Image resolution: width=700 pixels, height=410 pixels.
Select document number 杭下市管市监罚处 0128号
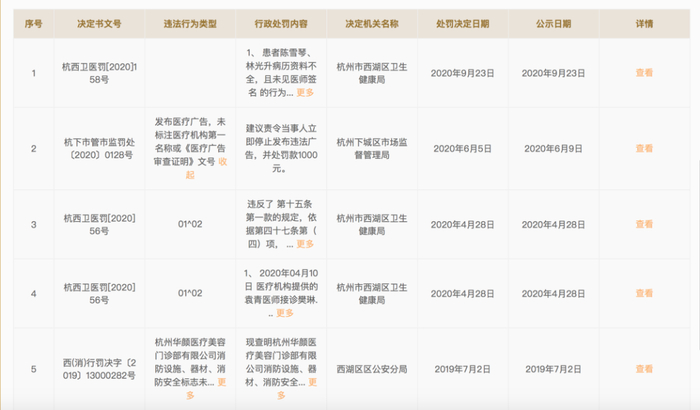(x=99, y=149)
